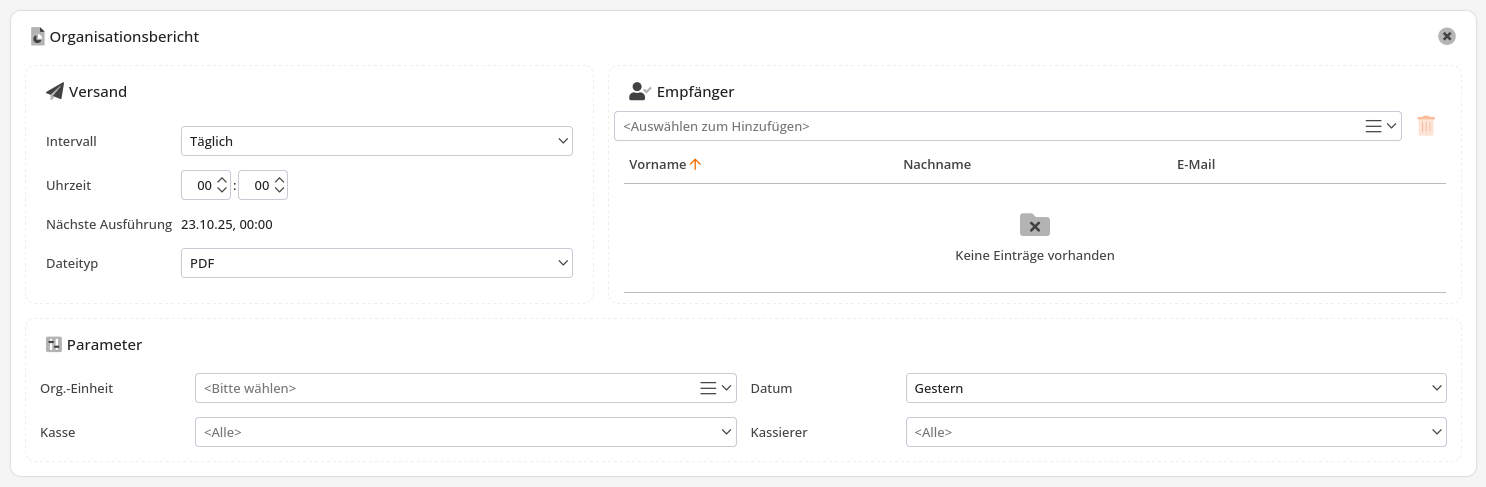
Task: Increase the hour value with up arrow
Action: 222,180
